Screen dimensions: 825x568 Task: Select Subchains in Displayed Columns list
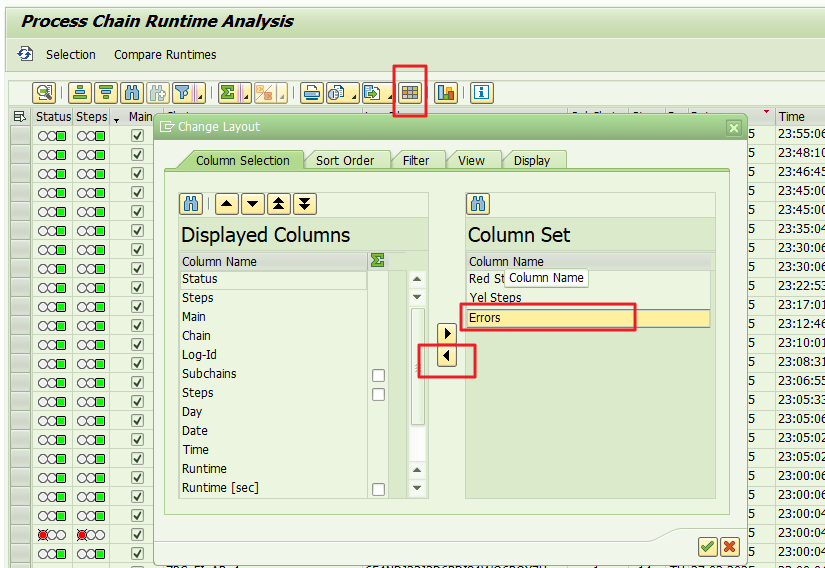click(x=273, y=374)
